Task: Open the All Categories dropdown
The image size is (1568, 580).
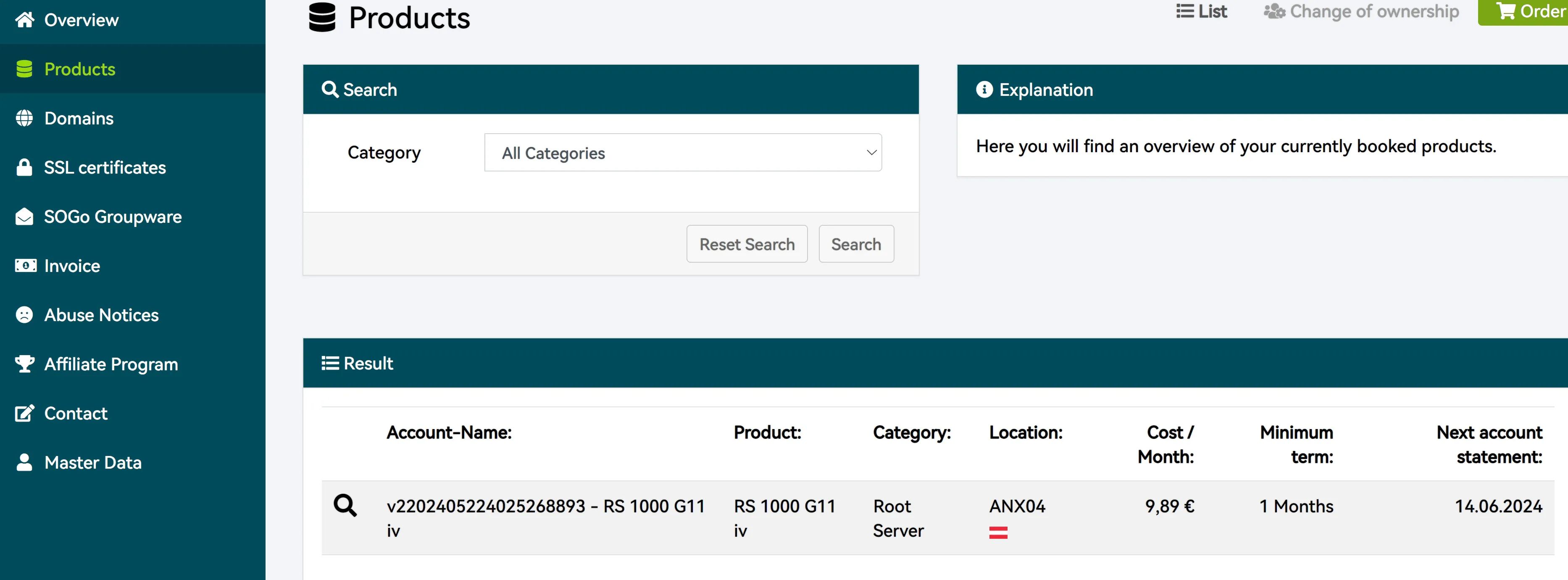Action: 683,153
